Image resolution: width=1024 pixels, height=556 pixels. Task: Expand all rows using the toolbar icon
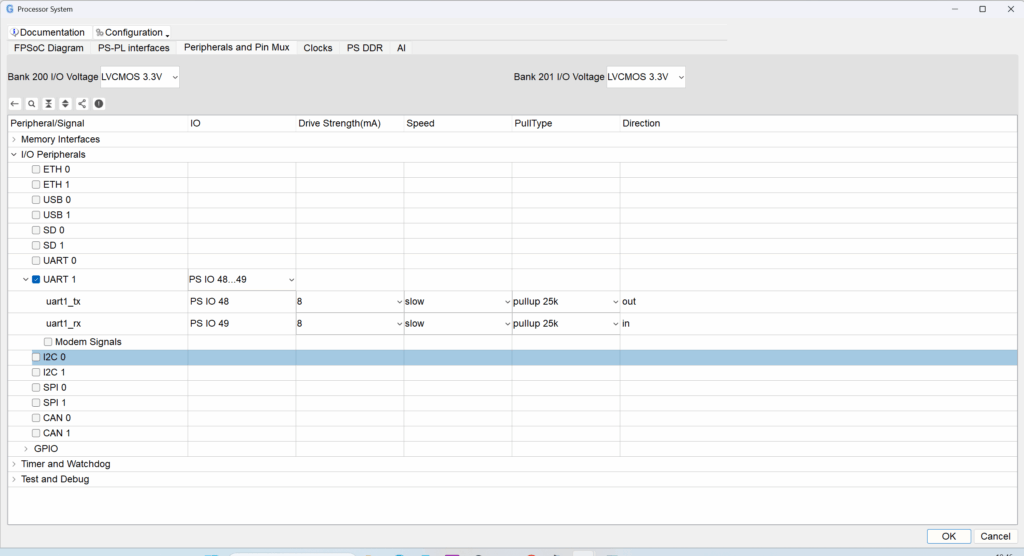point(65,104)
